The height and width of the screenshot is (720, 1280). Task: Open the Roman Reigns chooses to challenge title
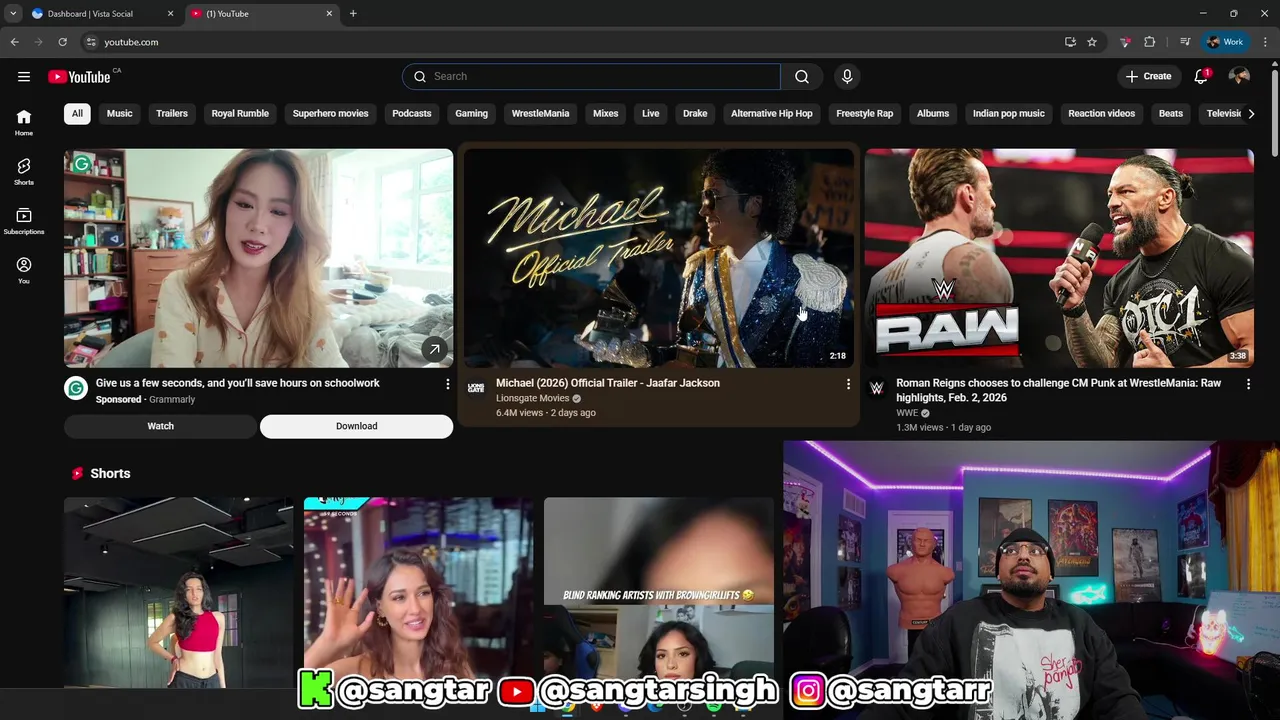click(x=1058, y=390)
